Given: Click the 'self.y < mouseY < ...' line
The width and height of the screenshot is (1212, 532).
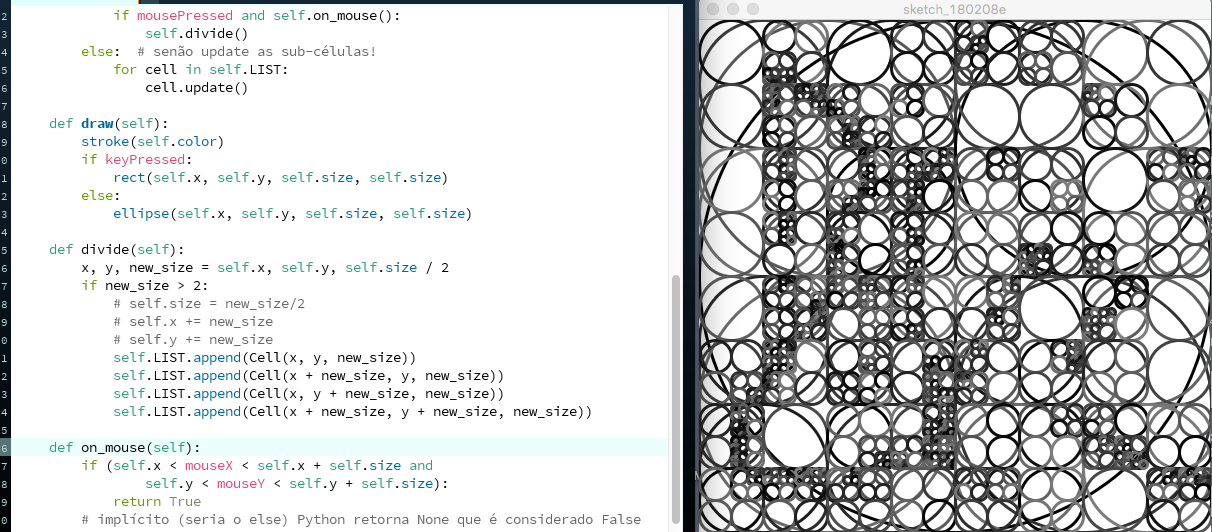Looking at the screenshot, I should point(296,483).
